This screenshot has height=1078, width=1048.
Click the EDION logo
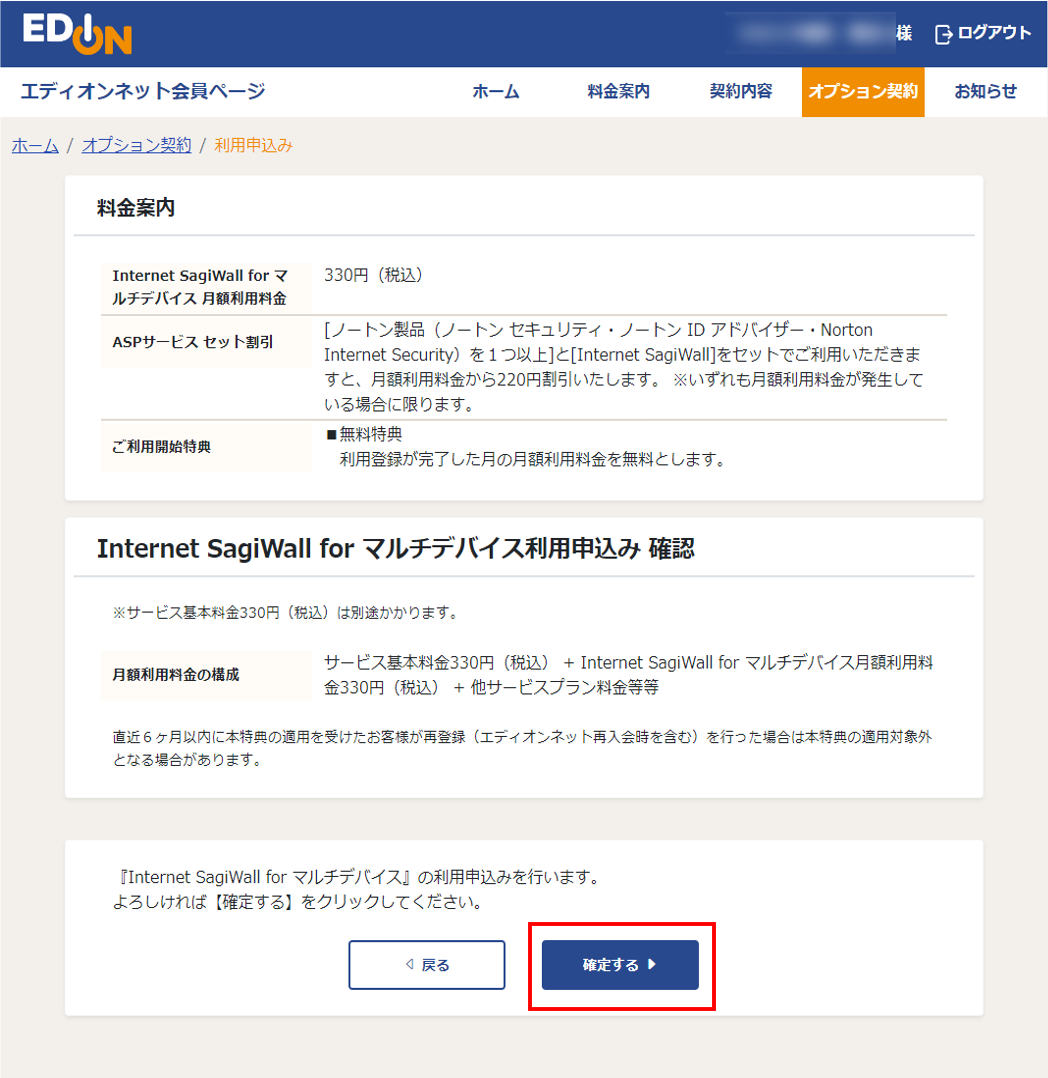click(77, 34)
